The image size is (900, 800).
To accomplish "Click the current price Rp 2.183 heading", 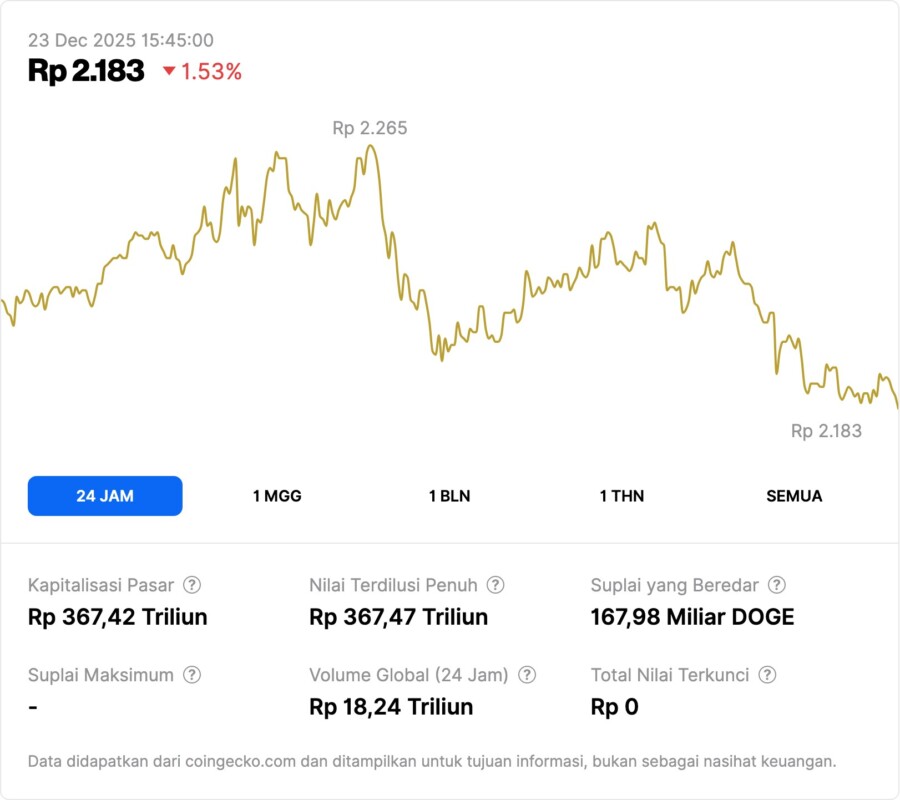I will click(x=86, y=71).
